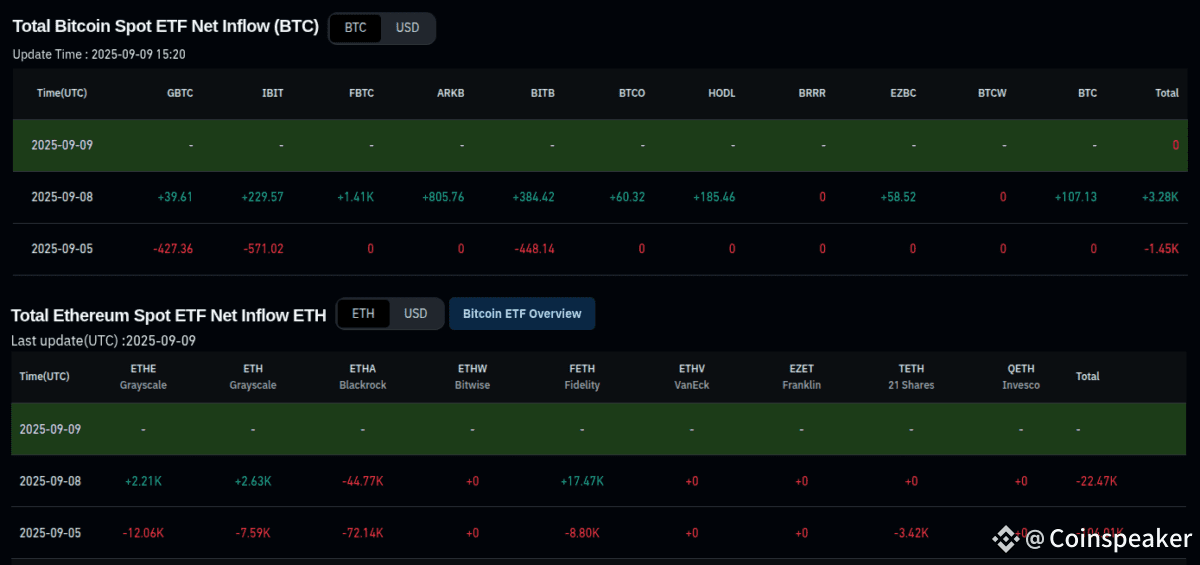This screenshot has width=1200, height=565.
Task: Click the QETH Invesco column header
Action: [x=1021, y=376]
